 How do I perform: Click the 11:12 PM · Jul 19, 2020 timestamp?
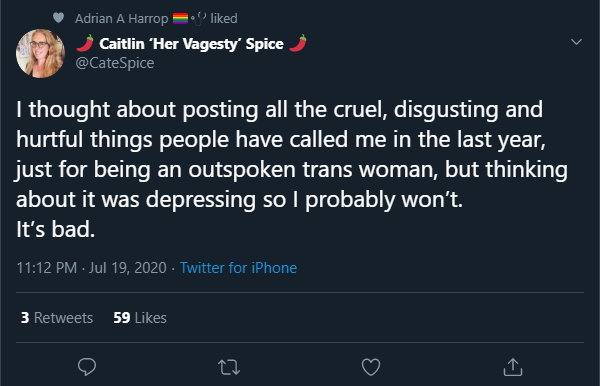91,268
